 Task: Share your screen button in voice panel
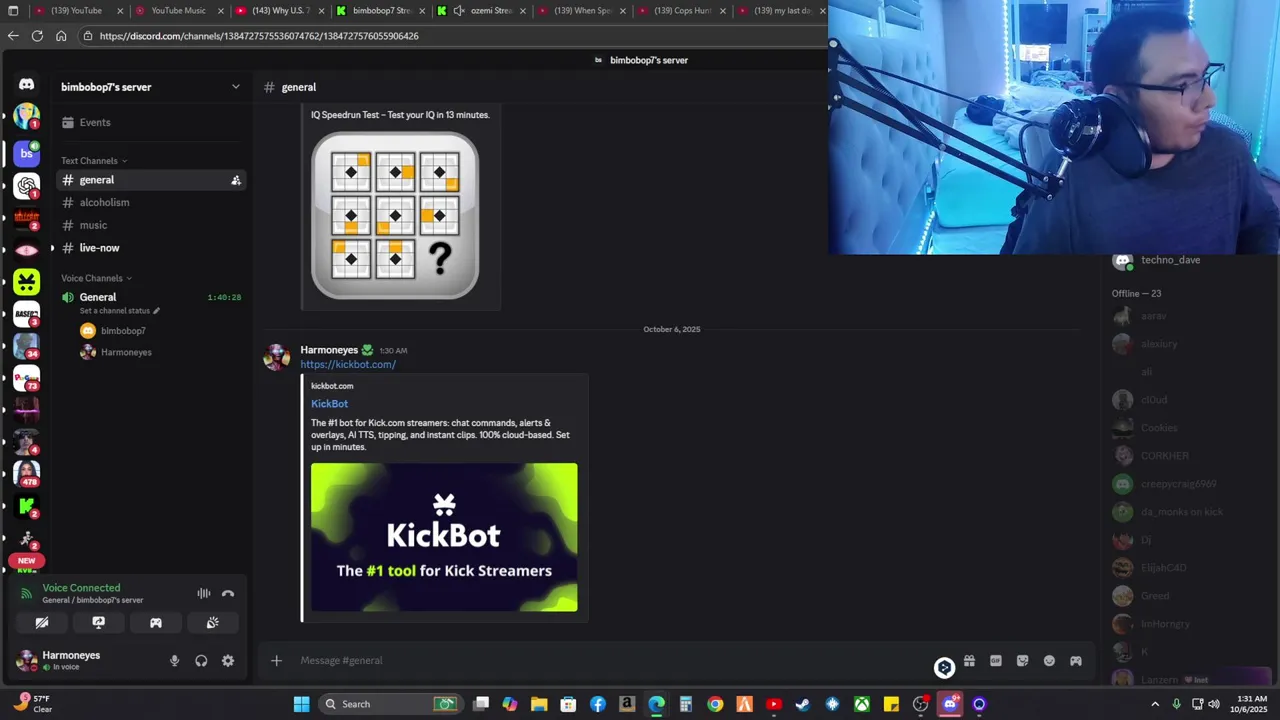[99, 622]
